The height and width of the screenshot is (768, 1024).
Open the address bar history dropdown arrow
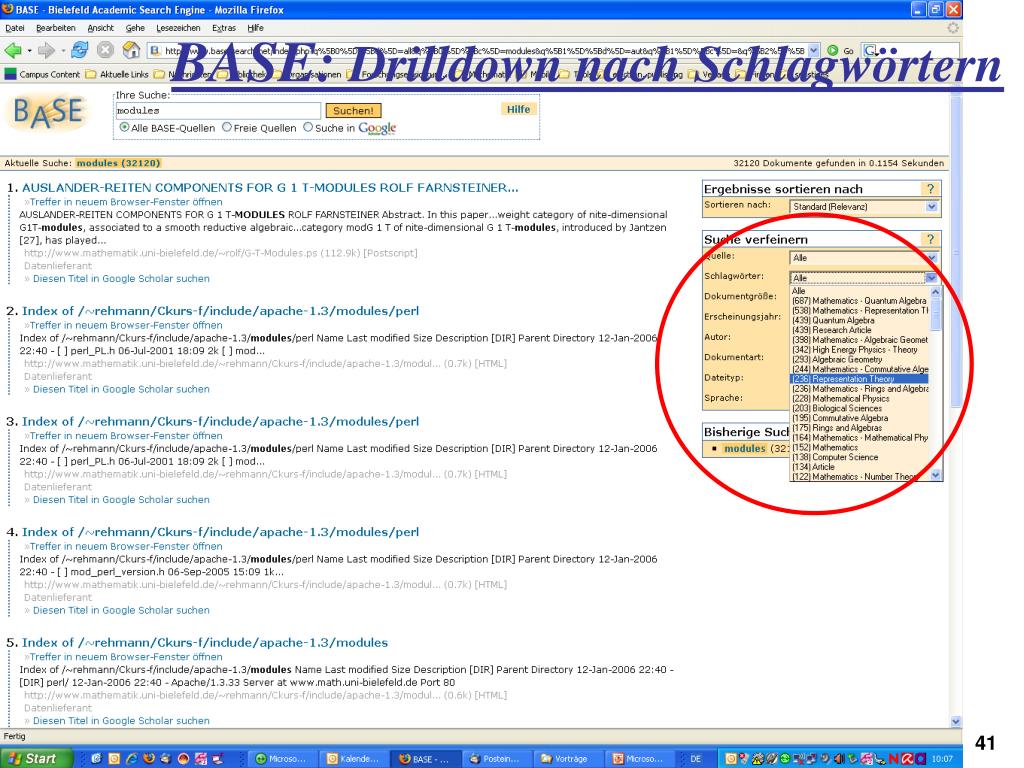pos(813,50)
